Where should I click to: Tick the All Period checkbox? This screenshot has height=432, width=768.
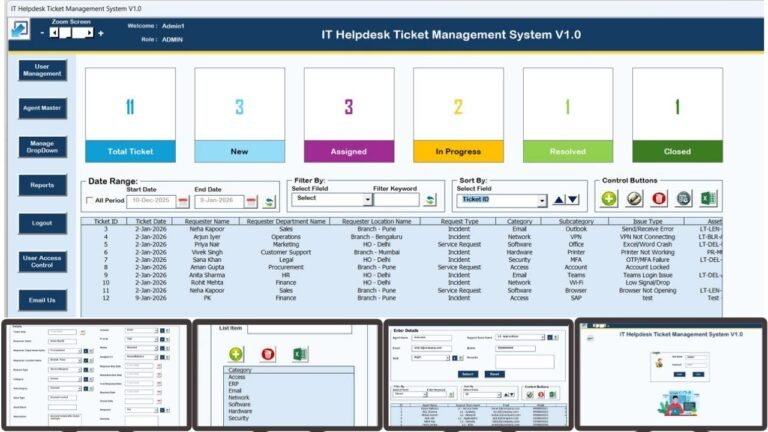point(90,200)
